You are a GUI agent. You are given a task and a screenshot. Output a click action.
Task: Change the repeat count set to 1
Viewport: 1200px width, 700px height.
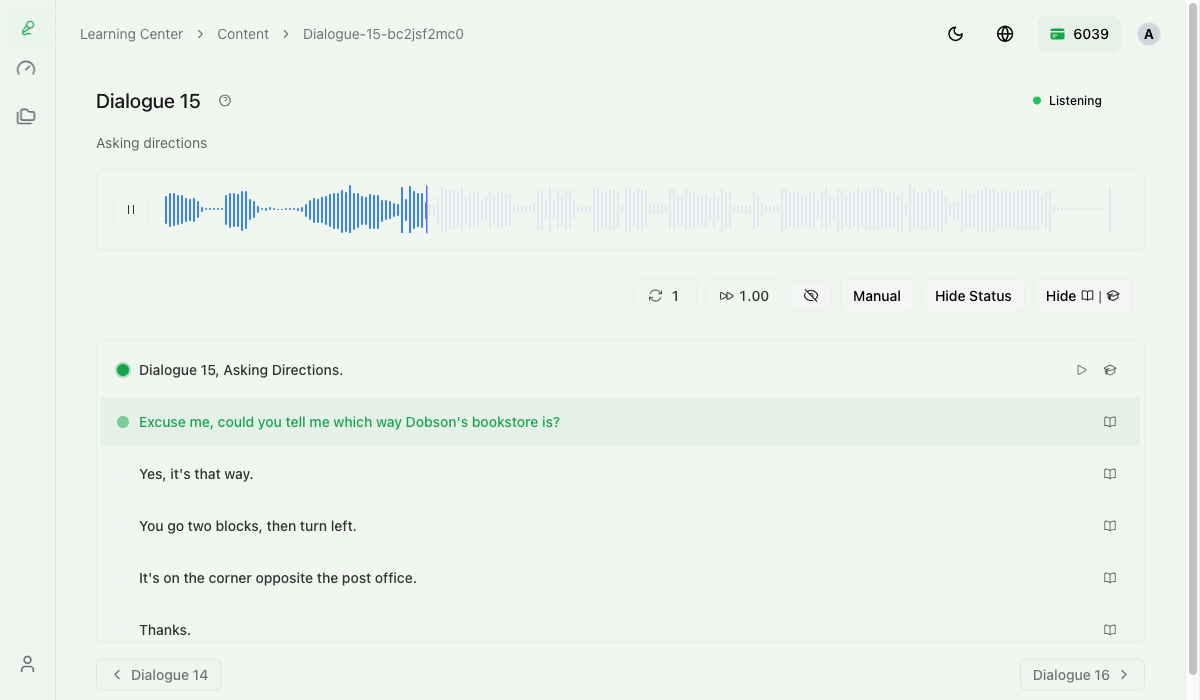click(x=665, y=296)
